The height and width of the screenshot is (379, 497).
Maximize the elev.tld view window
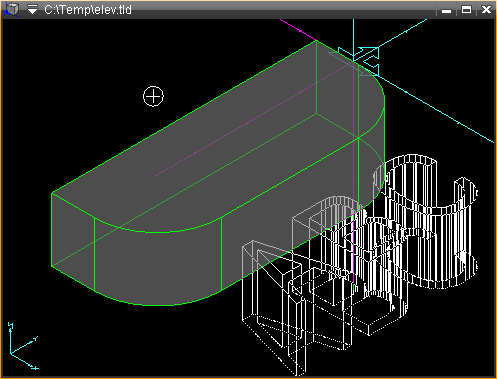(466, 10)
